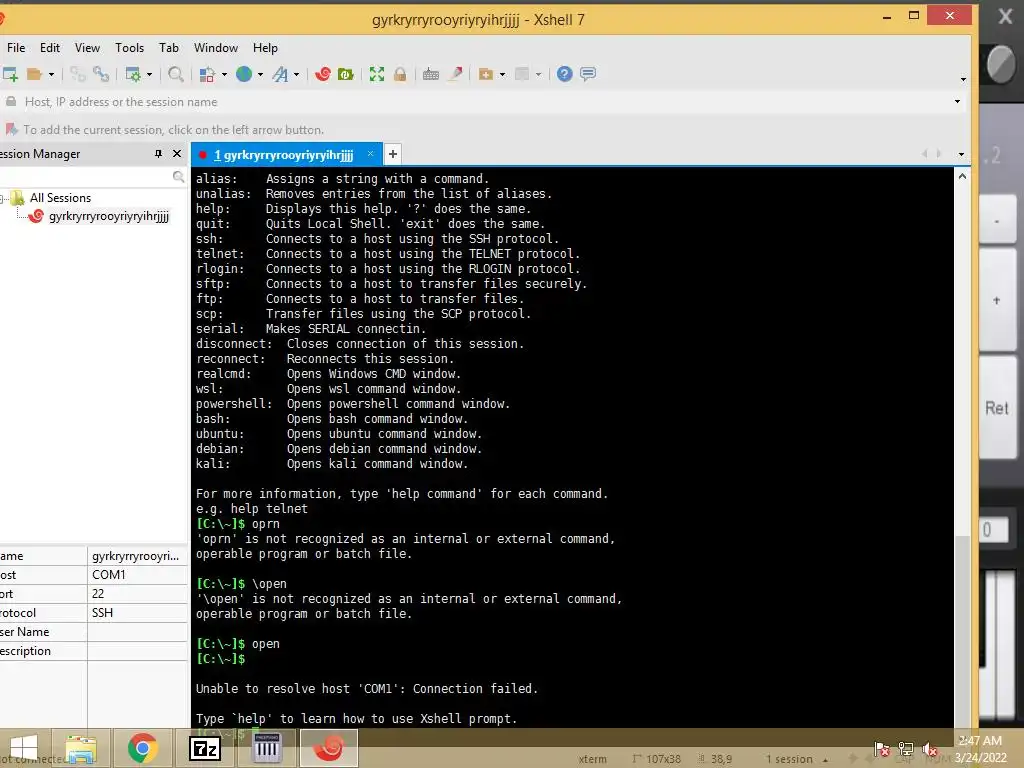
Task: Expand the color scheme dropdown arrow
Action: click(x=224, y=74)
